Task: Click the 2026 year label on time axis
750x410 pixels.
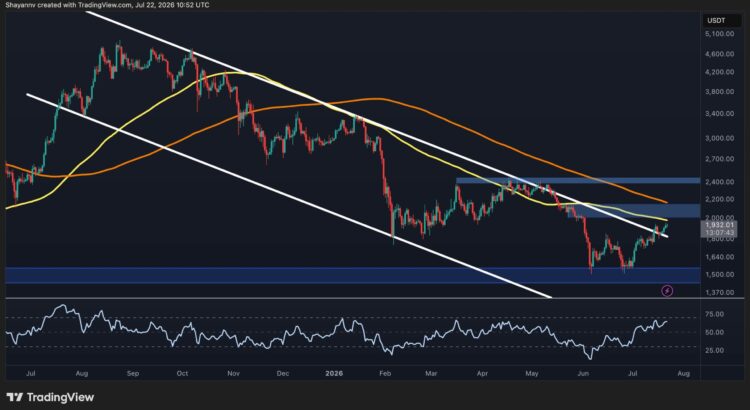Action: 333,374
